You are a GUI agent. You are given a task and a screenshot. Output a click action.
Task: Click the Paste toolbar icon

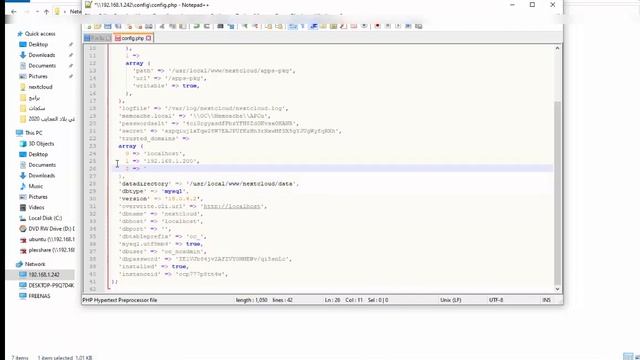click(x=182, y=26)
